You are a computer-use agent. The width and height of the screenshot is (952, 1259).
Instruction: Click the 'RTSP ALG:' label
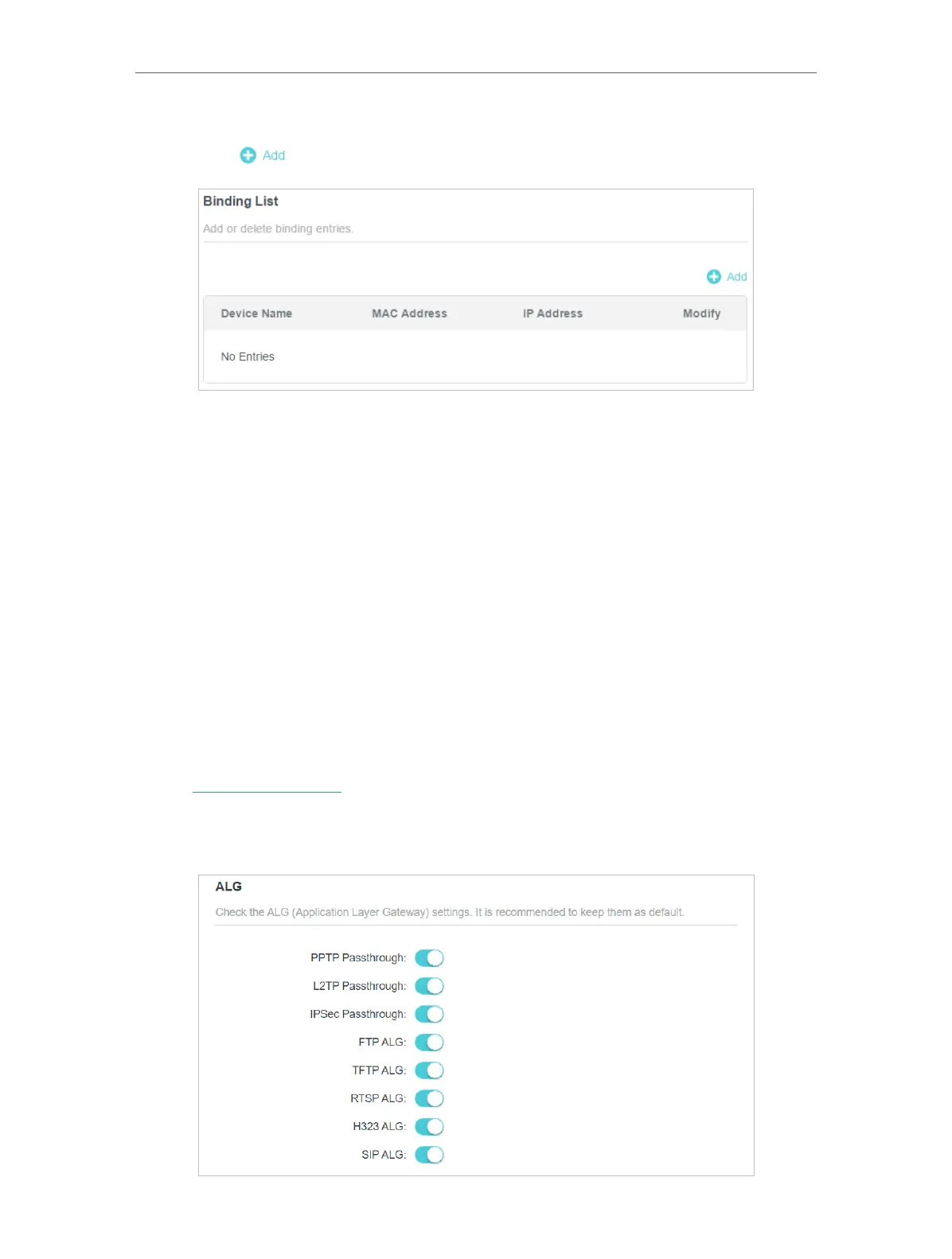[378, 1098]
